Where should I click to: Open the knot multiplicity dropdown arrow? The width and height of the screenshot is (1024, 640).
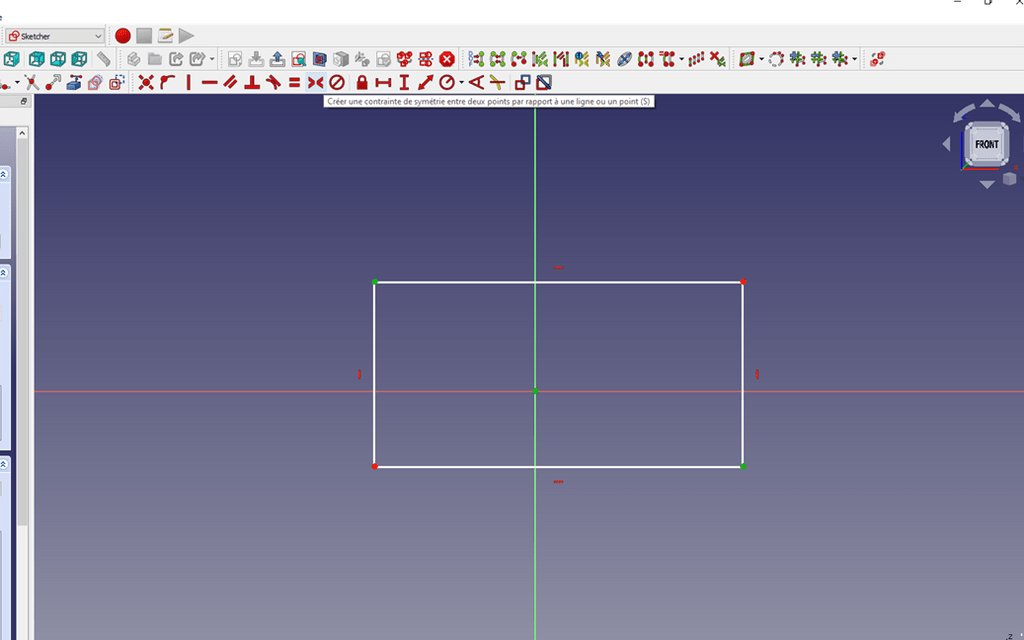click(x=854, y=59)
